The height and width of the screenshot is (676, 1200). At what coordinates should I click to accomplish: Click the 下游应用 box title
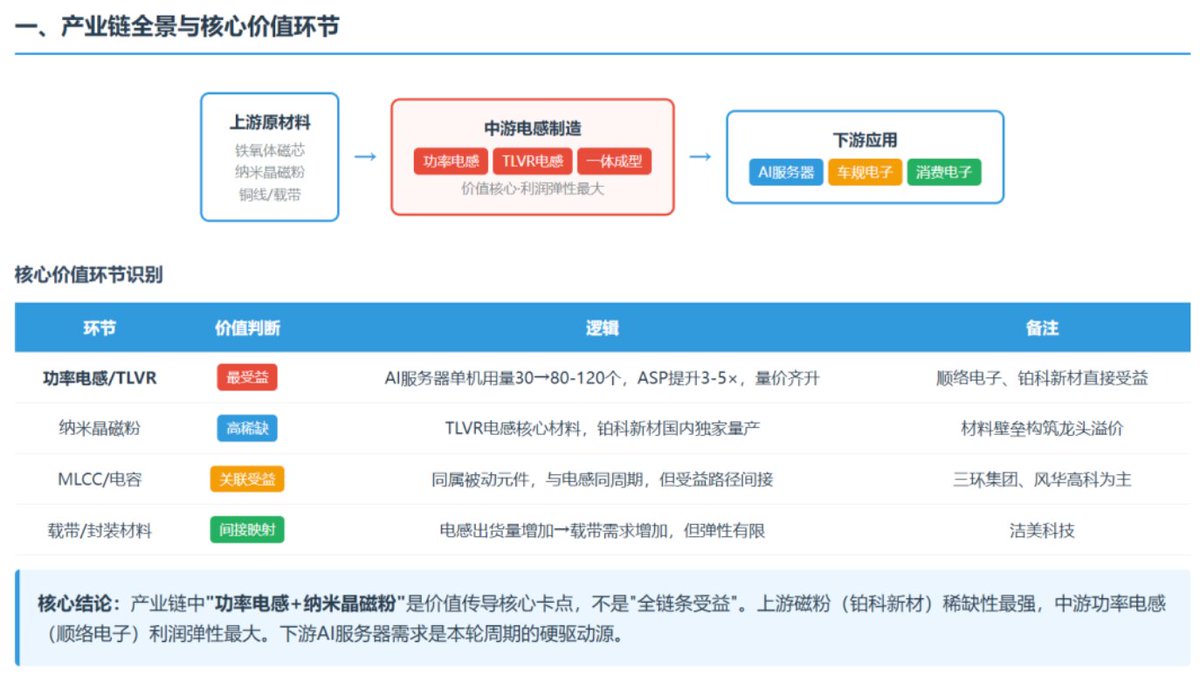click(865, 139)
